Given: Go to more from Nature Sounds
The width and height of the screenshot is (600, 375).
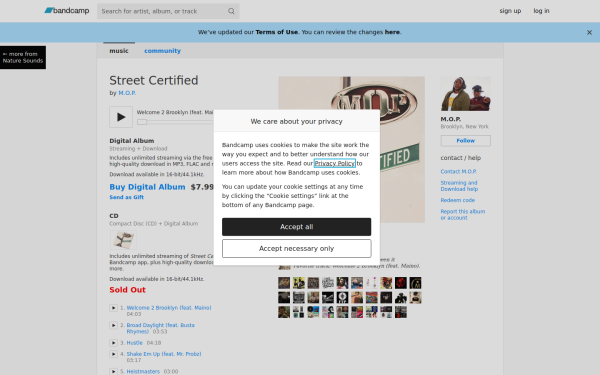Looking at the screenshot, I should (x=23, y=57).
